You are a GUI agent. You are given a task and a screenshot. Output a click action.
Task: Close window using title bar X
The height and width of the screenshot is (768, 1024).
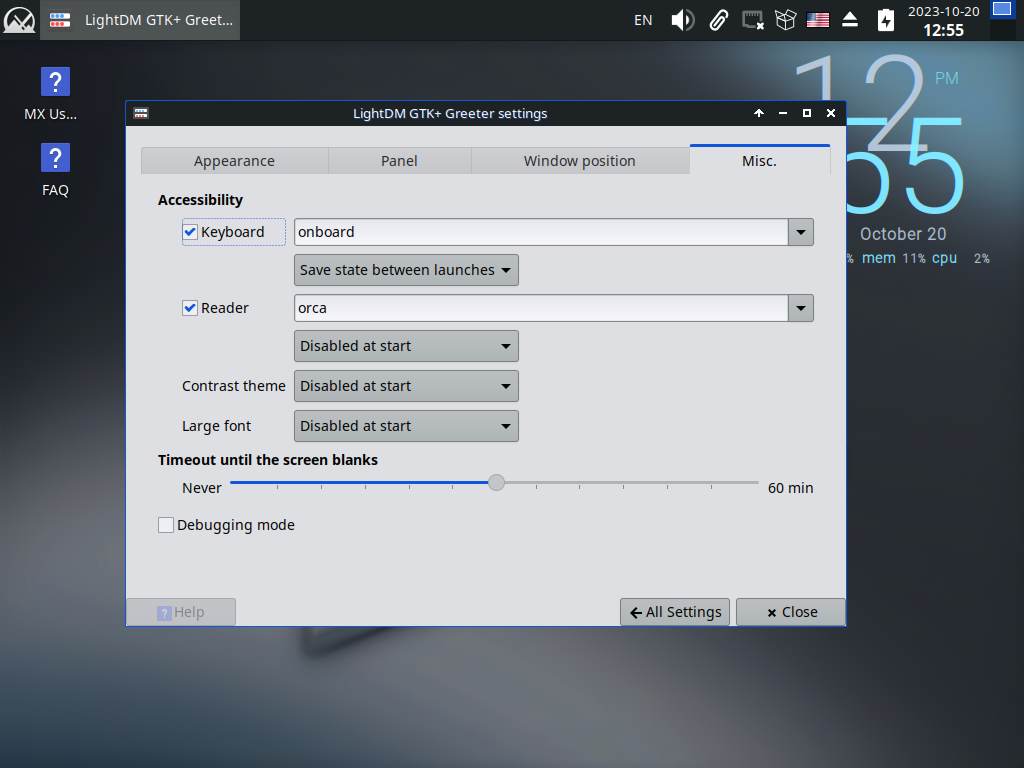[831, 113]
